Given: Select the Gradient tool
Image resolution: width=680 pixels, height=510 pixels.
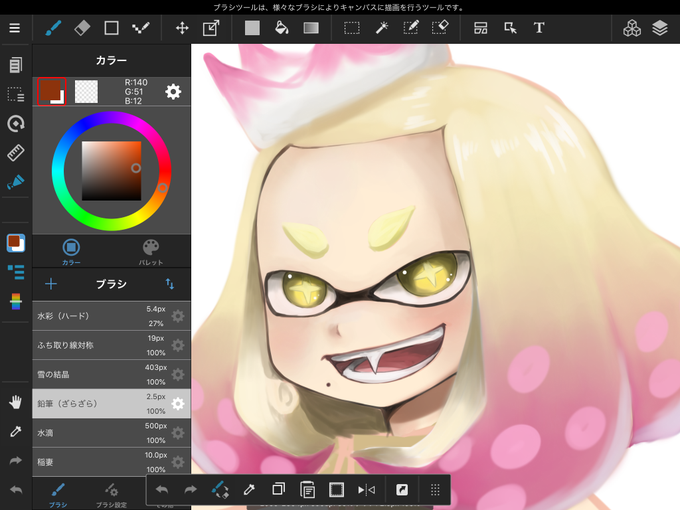Looking at the screenshot, I should tap(311, 28).
